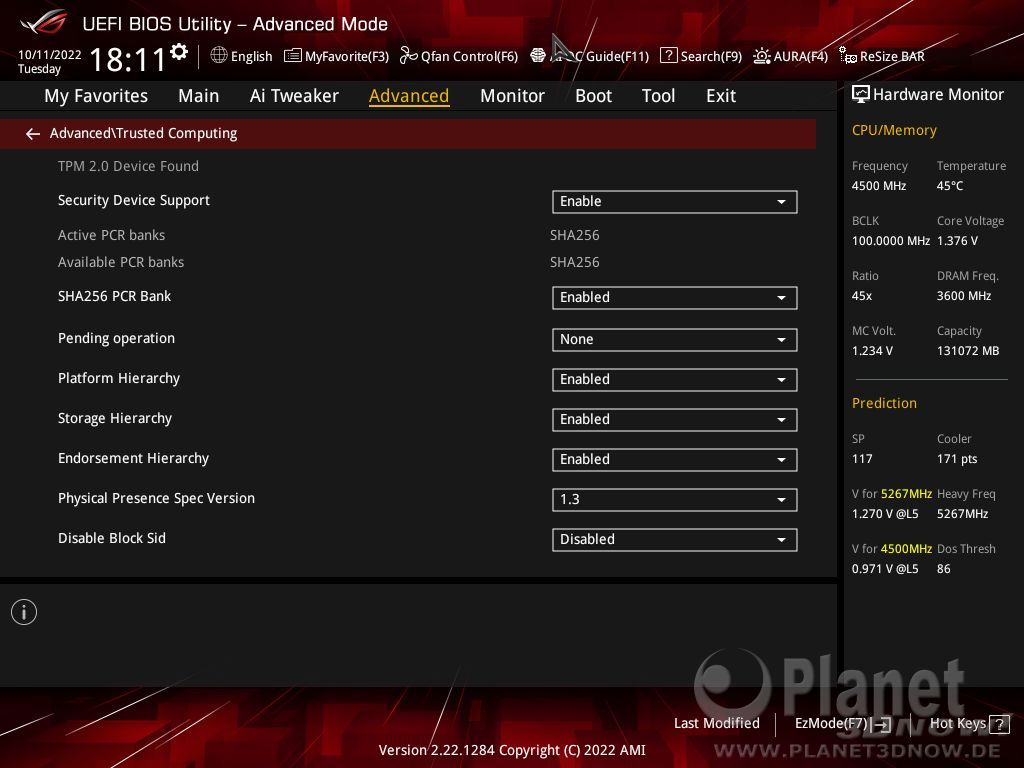Open the Storage Hierarchy dropdown

tap(675, 419)
